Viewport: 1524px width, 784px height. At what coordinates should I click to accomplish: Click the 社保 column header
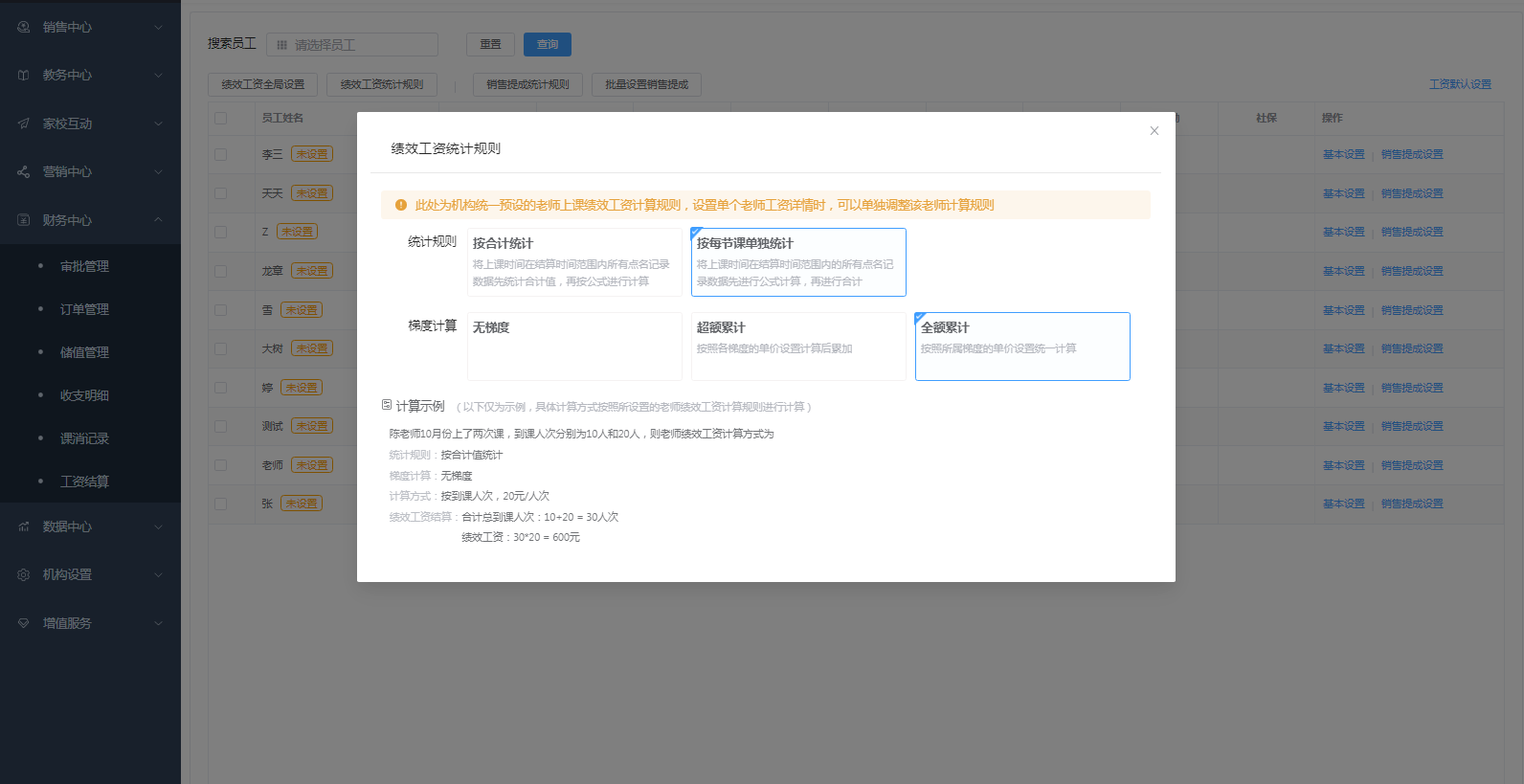click(1266, 118)
